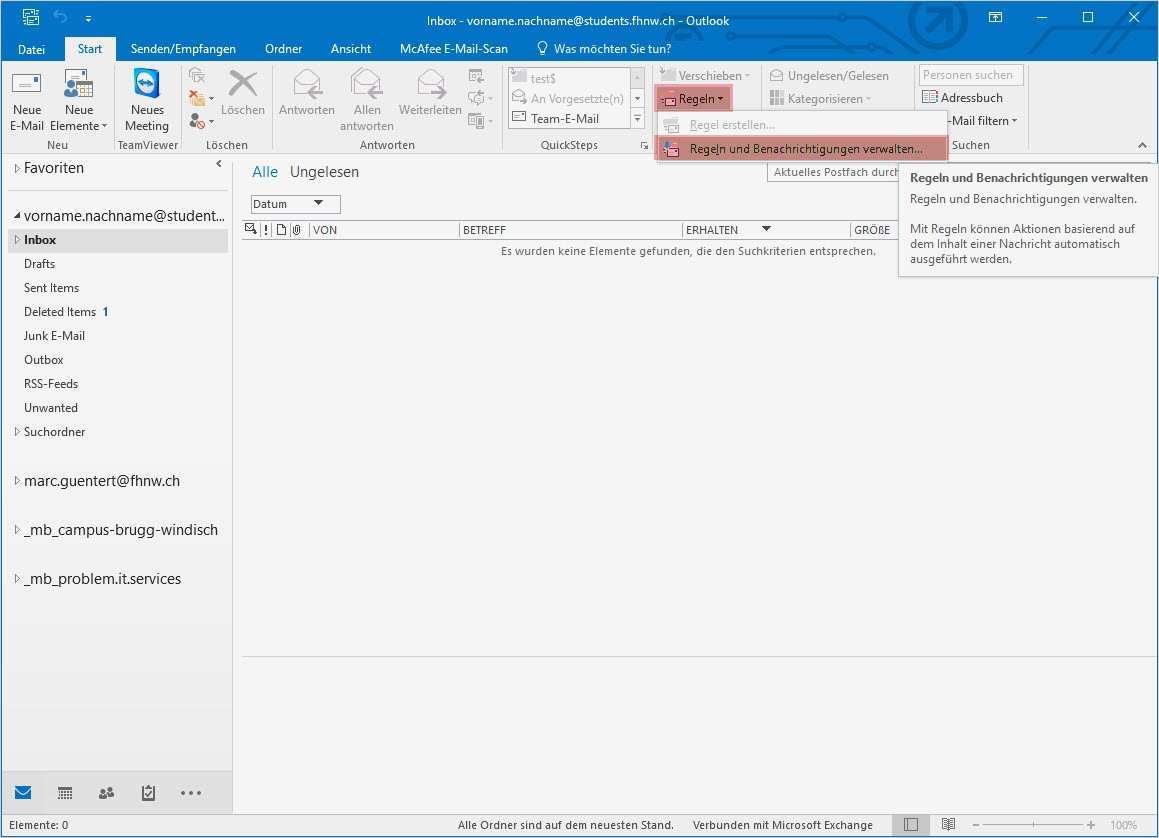Viewport: 1159px width, 838px height.
Task: Open the Adressbuch address book
Action: (x=962, y=98)
